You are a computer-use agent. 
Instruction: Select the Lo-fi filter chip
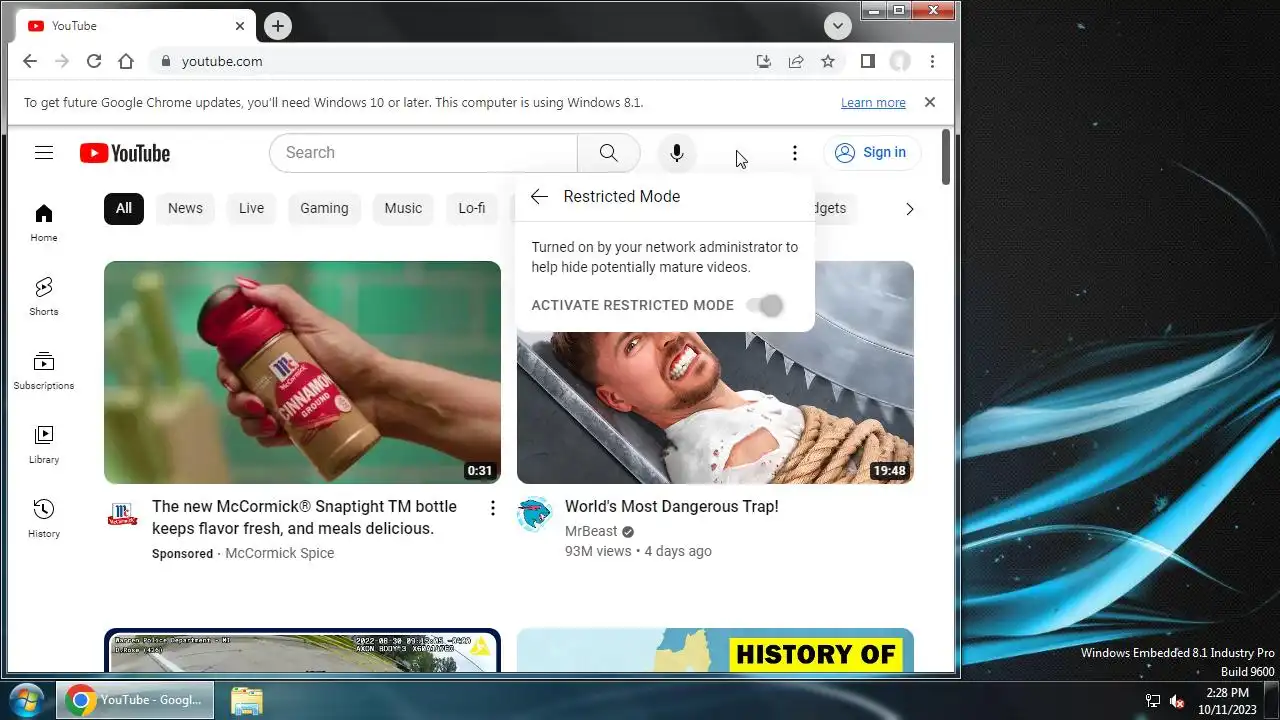click(x=472, y=208)
